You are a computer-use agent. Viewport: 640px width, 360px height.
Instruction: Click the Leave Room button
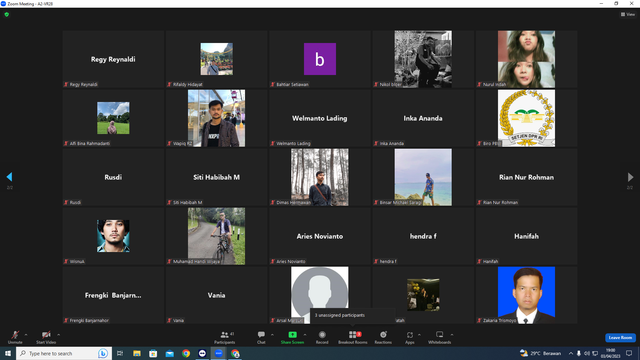tap(620, 338)
